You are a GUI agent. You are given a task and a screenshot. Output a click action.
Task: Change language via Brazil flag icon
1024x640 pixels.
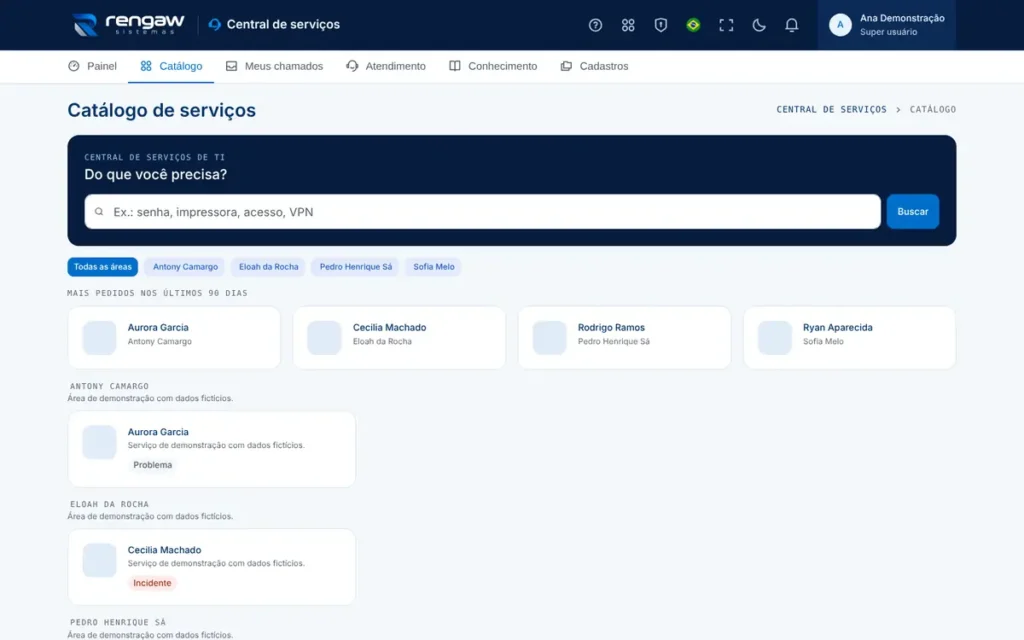coord(693,25)
